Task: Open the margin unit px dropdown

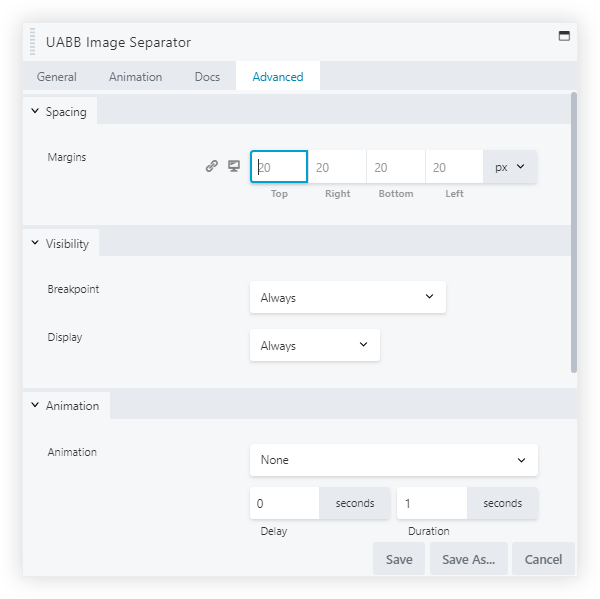Action: click(510, 167)
